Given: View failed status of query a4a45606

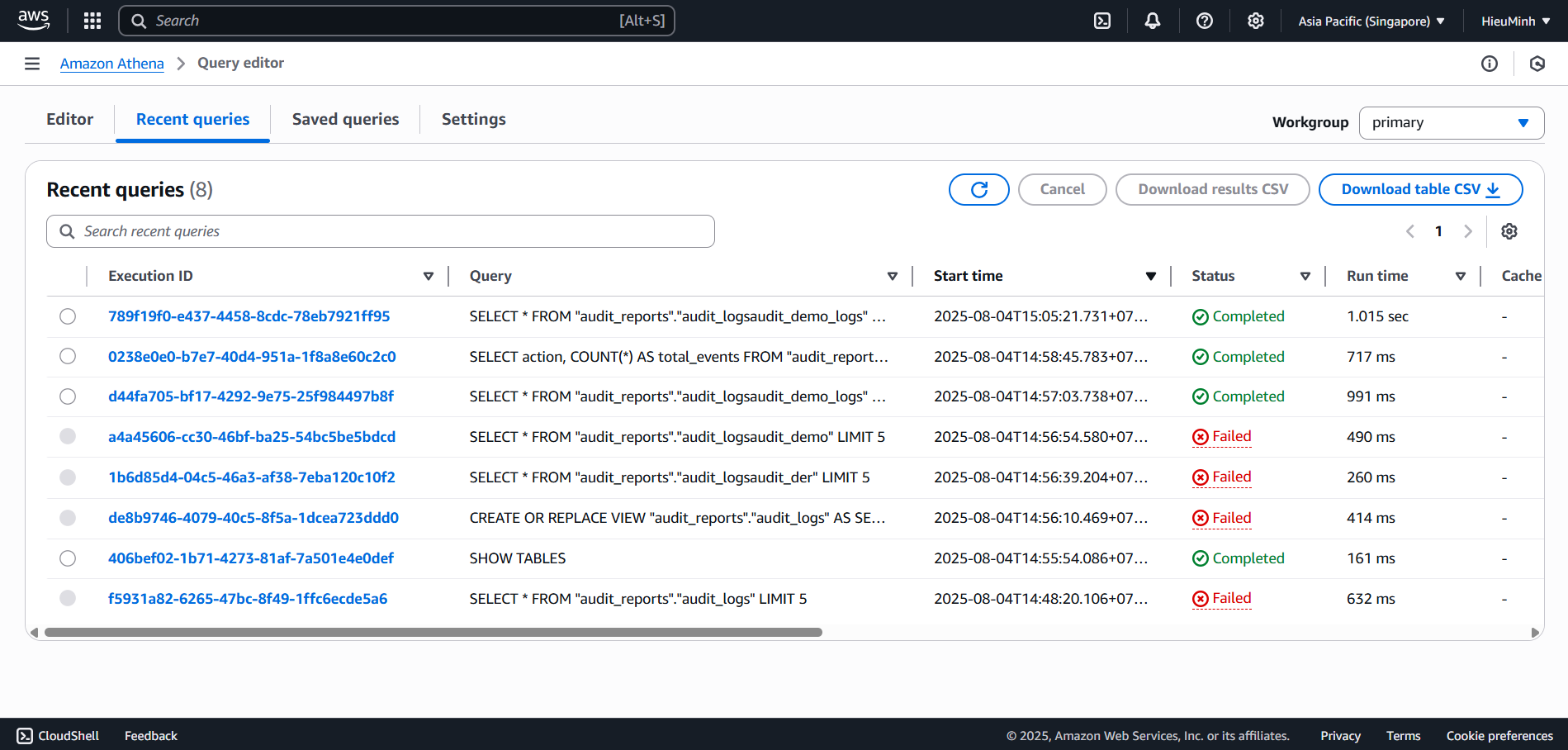Looking at the screenshot, I should [x=1222, y=437].
